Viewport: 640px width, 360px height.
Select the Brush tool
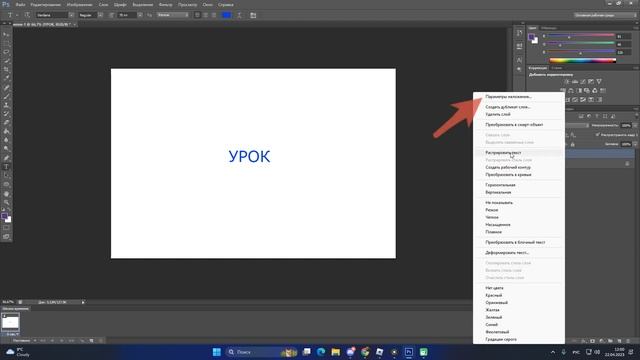coord(6,97)
